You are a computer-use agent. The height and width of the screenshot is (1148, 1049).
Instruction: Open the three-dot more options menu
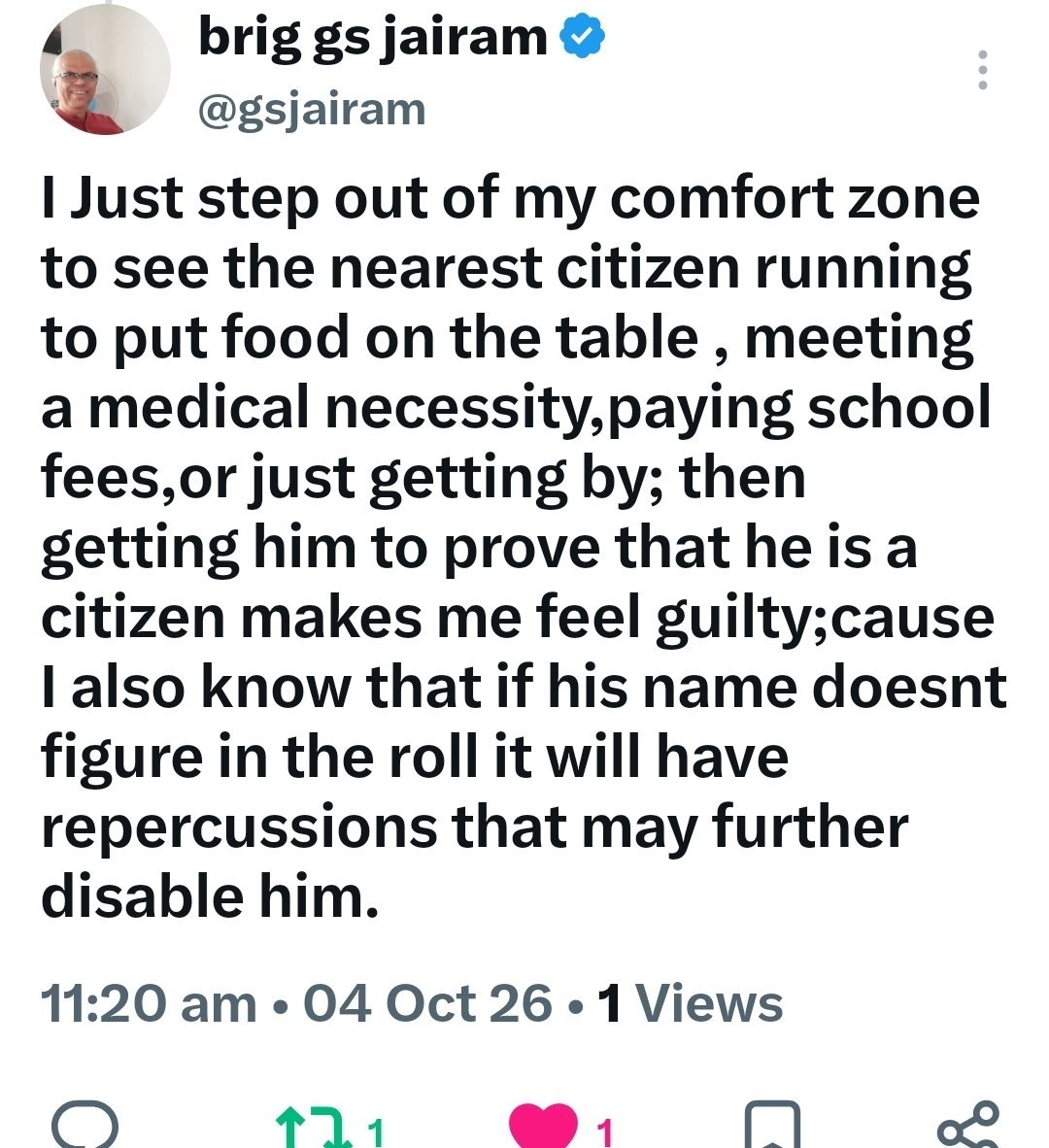click(x=983, y=70)
